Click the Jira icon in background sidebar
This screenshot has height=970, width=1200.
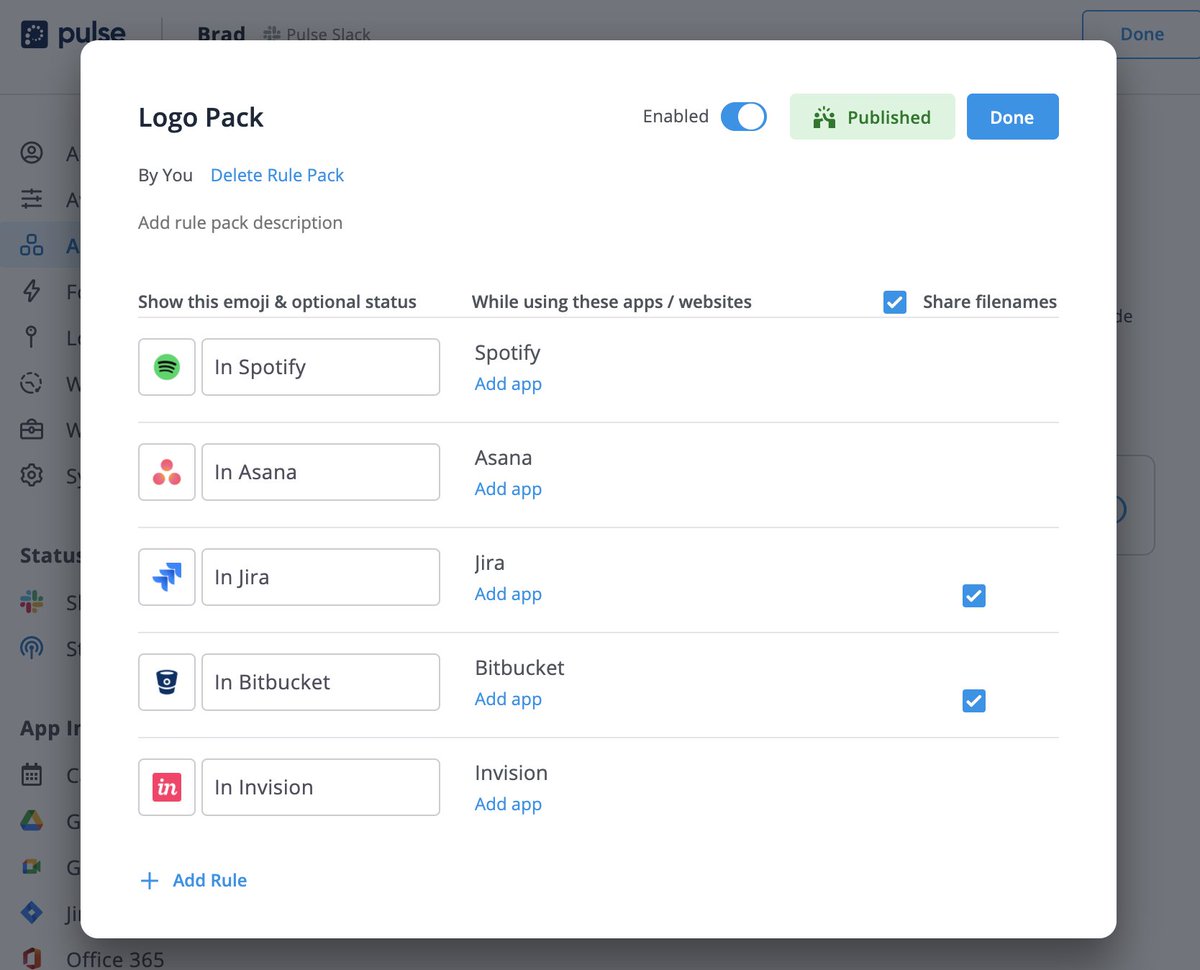pyautogui.click(x=32, y=912)
